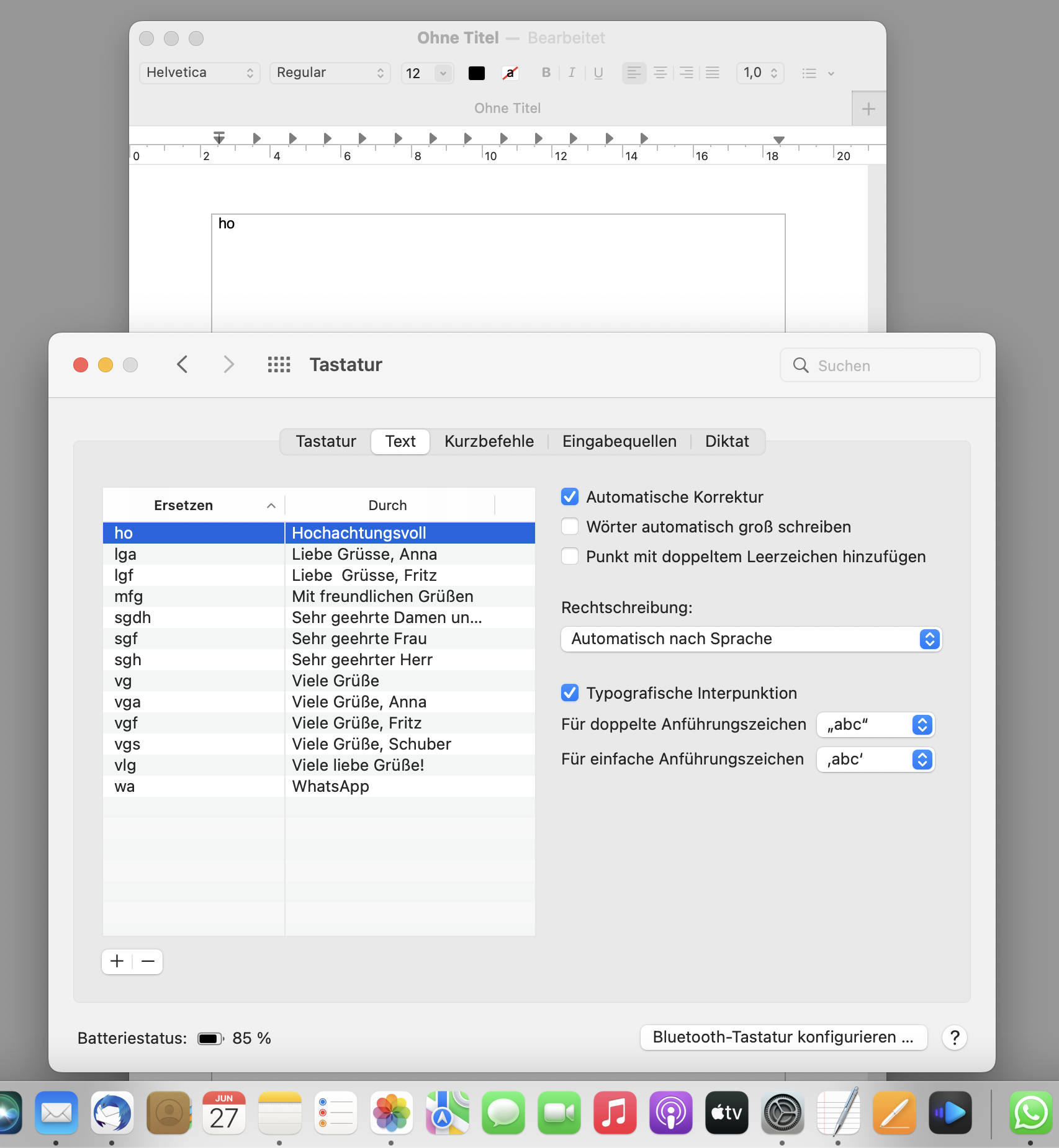1059x1148 pixels.
Task: Choose style for einfache Anführungszeichen
Action: click(x=876, y=760)
